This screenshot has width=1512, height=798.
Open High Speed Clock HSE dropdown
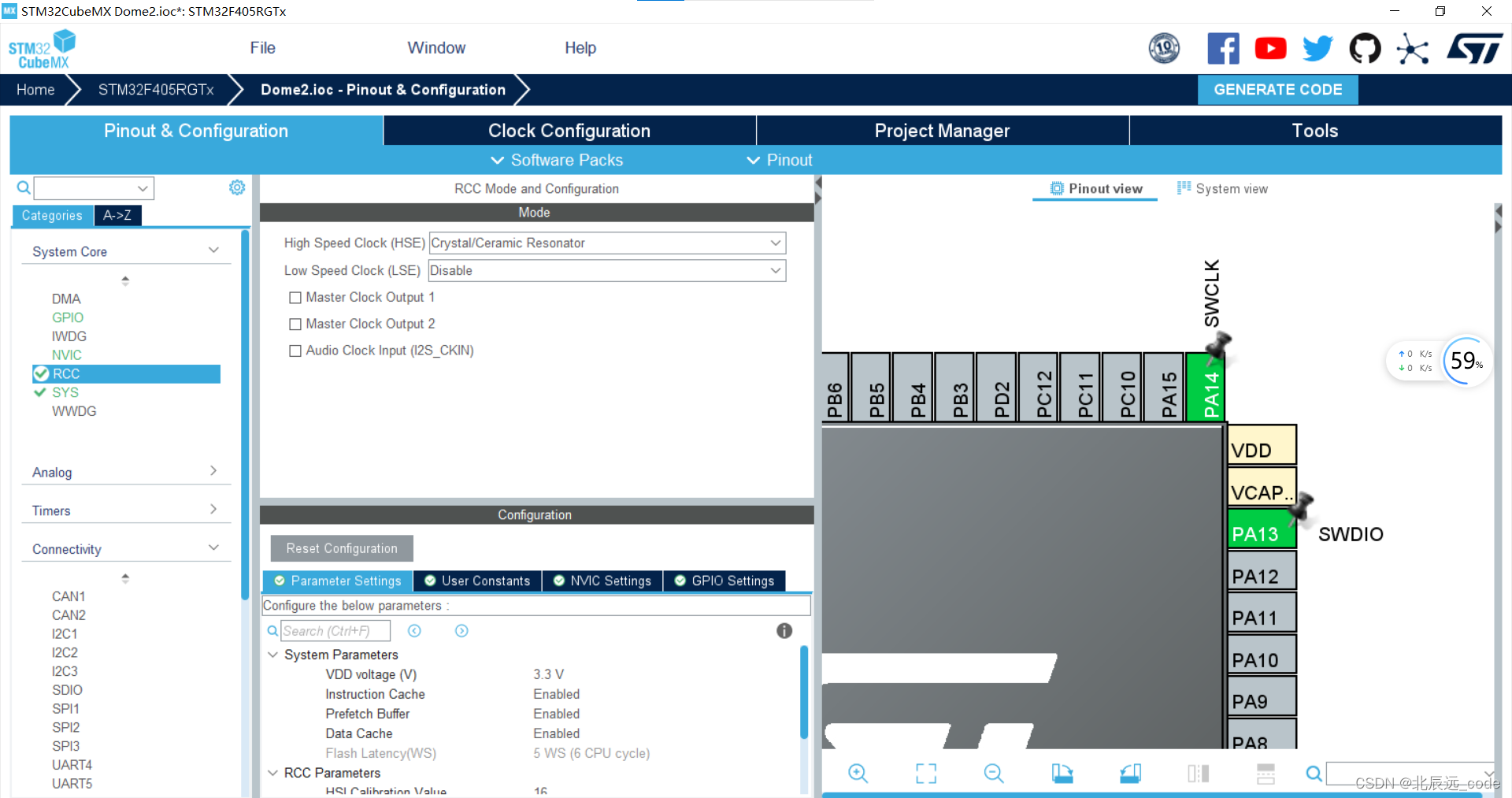tap(607, 243)
